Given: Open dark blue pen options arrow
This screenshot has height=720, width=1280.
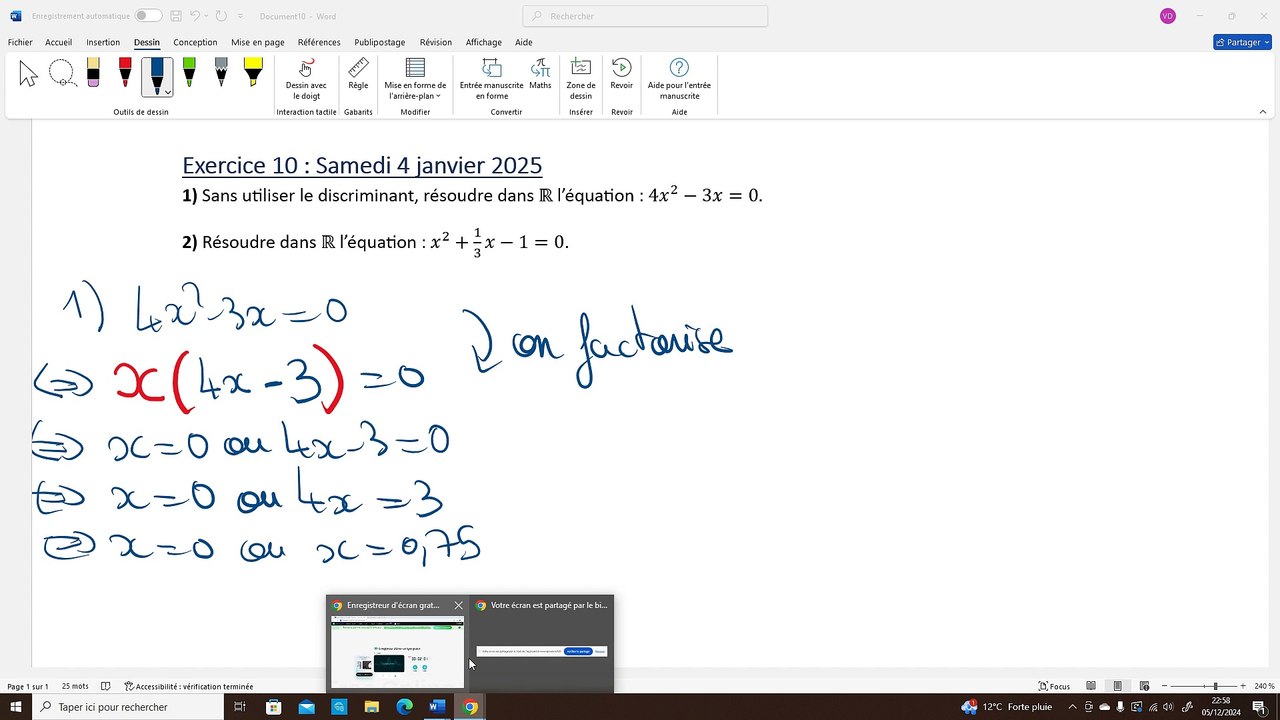Looking at the screenshot, I should coord(167,92).
